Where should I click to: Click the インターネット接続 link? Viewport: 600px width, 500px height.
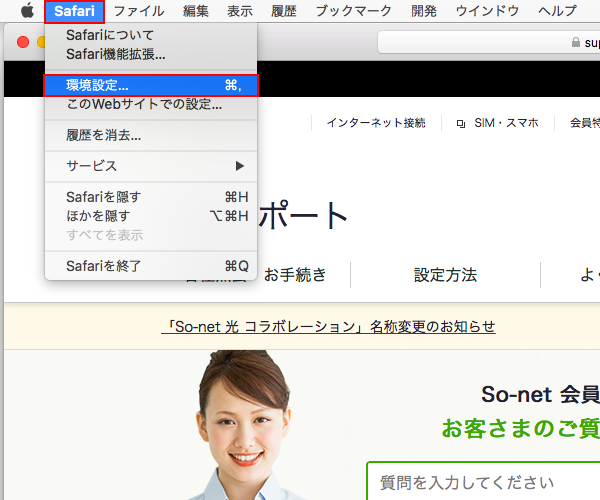point(376,123)
